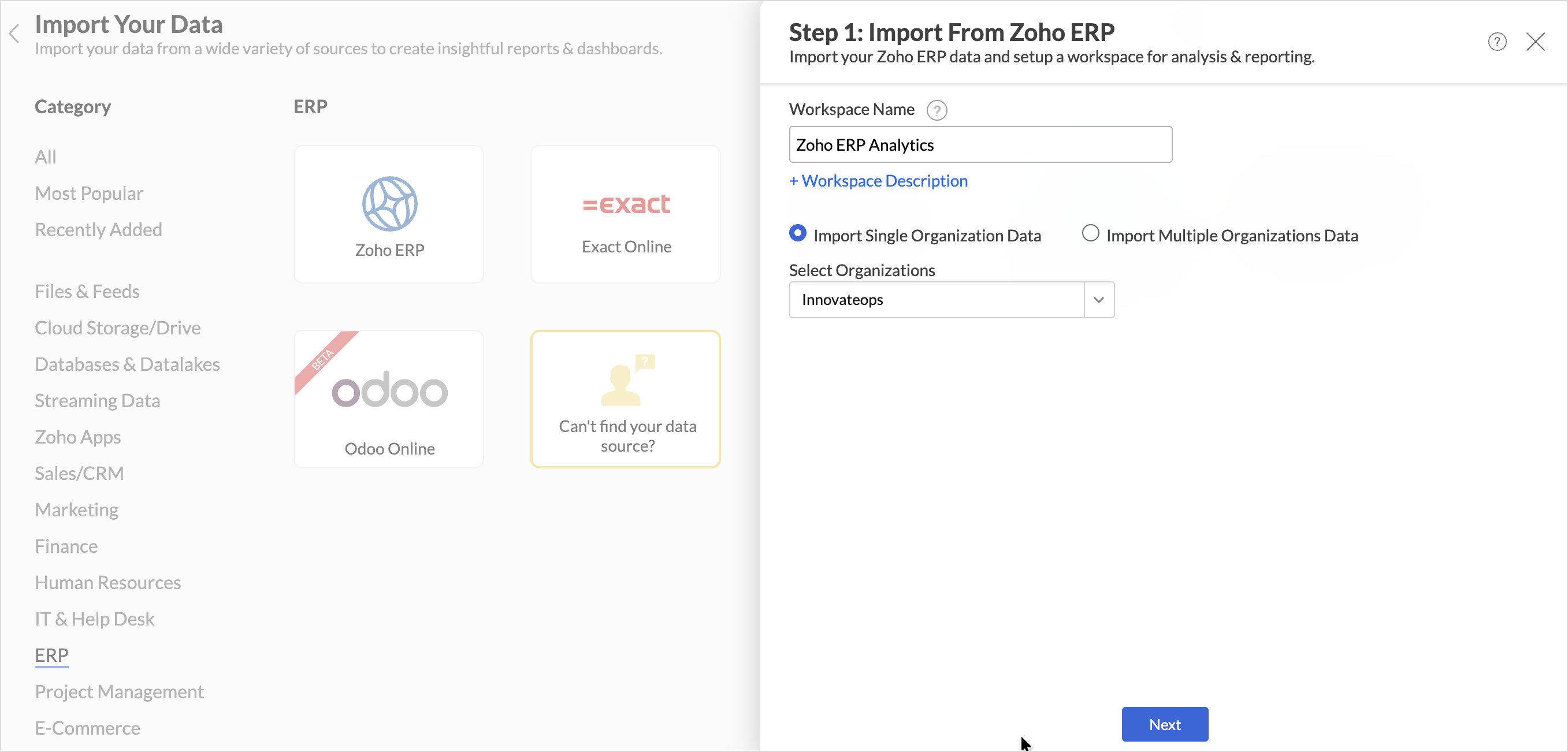Image resolution: width=1568 pixels, height=752 pixels.
Task: Click the Exact Online logo tile
Action: pyautogui.click(x=626, y=214)
